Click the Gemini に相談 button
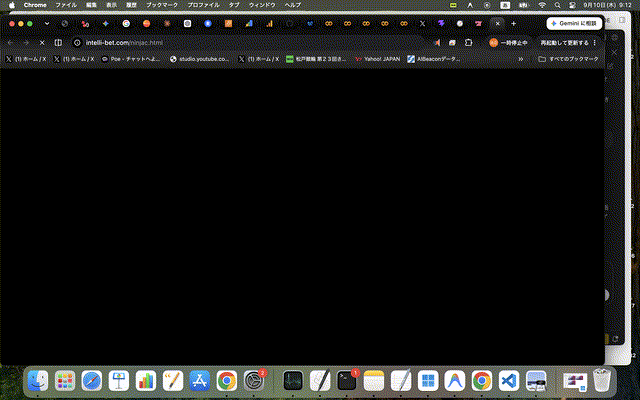The width and height of the screenshot is (640, 400). (574, 24)
